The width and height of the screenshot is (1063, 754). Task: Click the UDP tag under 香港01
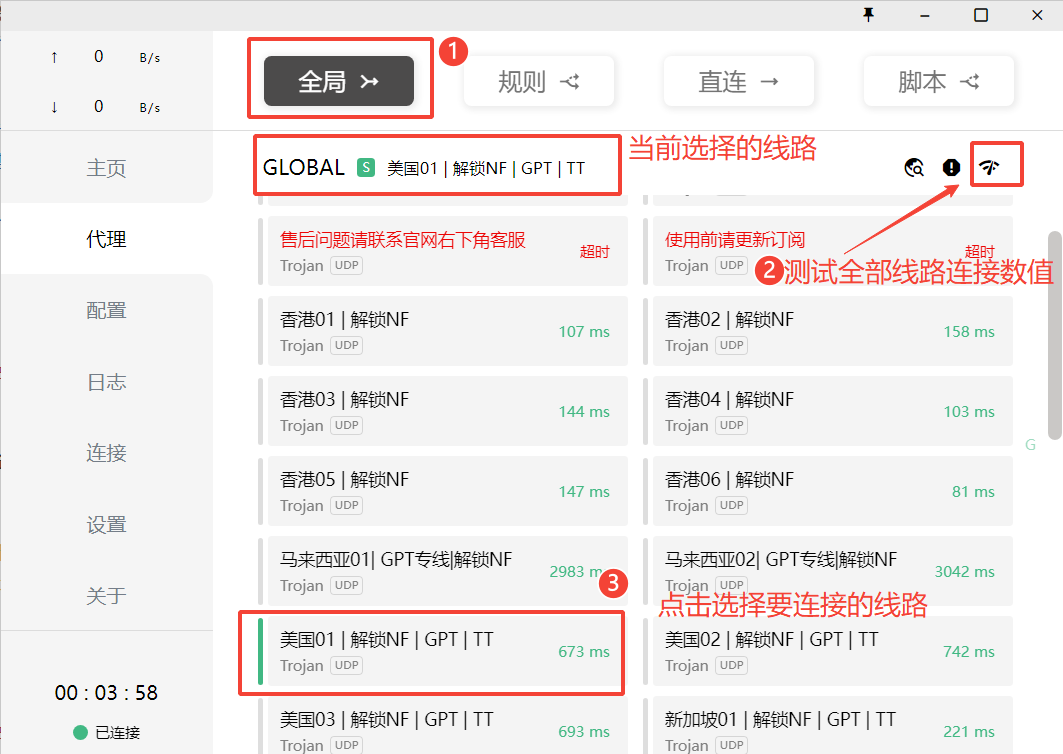[x=347, y=345]
